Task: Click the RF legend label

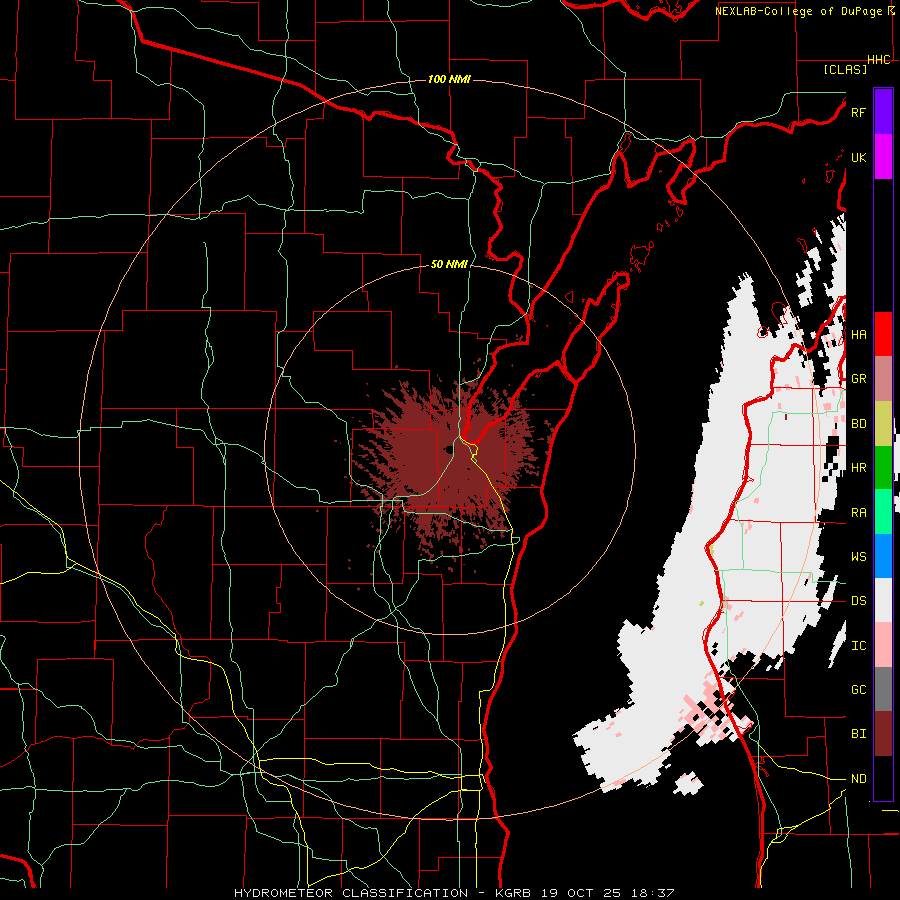Action: click(858, 112)
